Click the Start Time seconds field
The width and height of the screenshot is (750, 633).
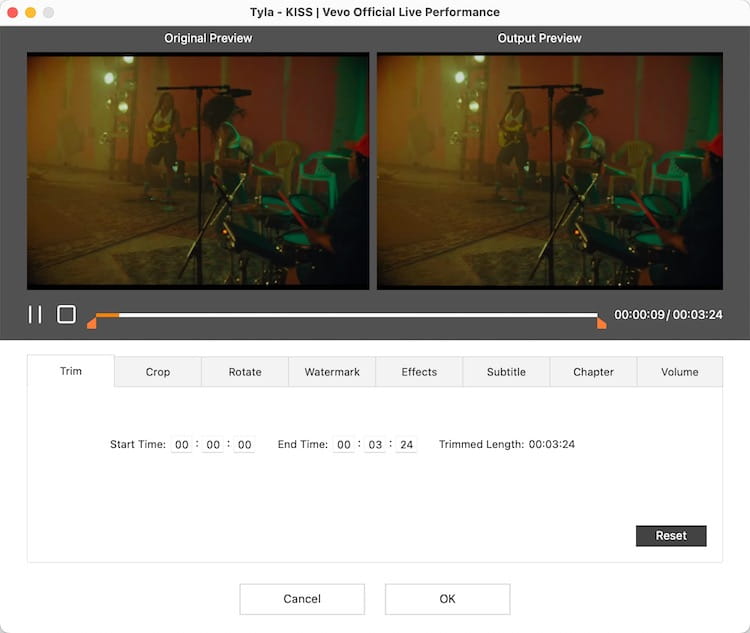click(244, 444)
